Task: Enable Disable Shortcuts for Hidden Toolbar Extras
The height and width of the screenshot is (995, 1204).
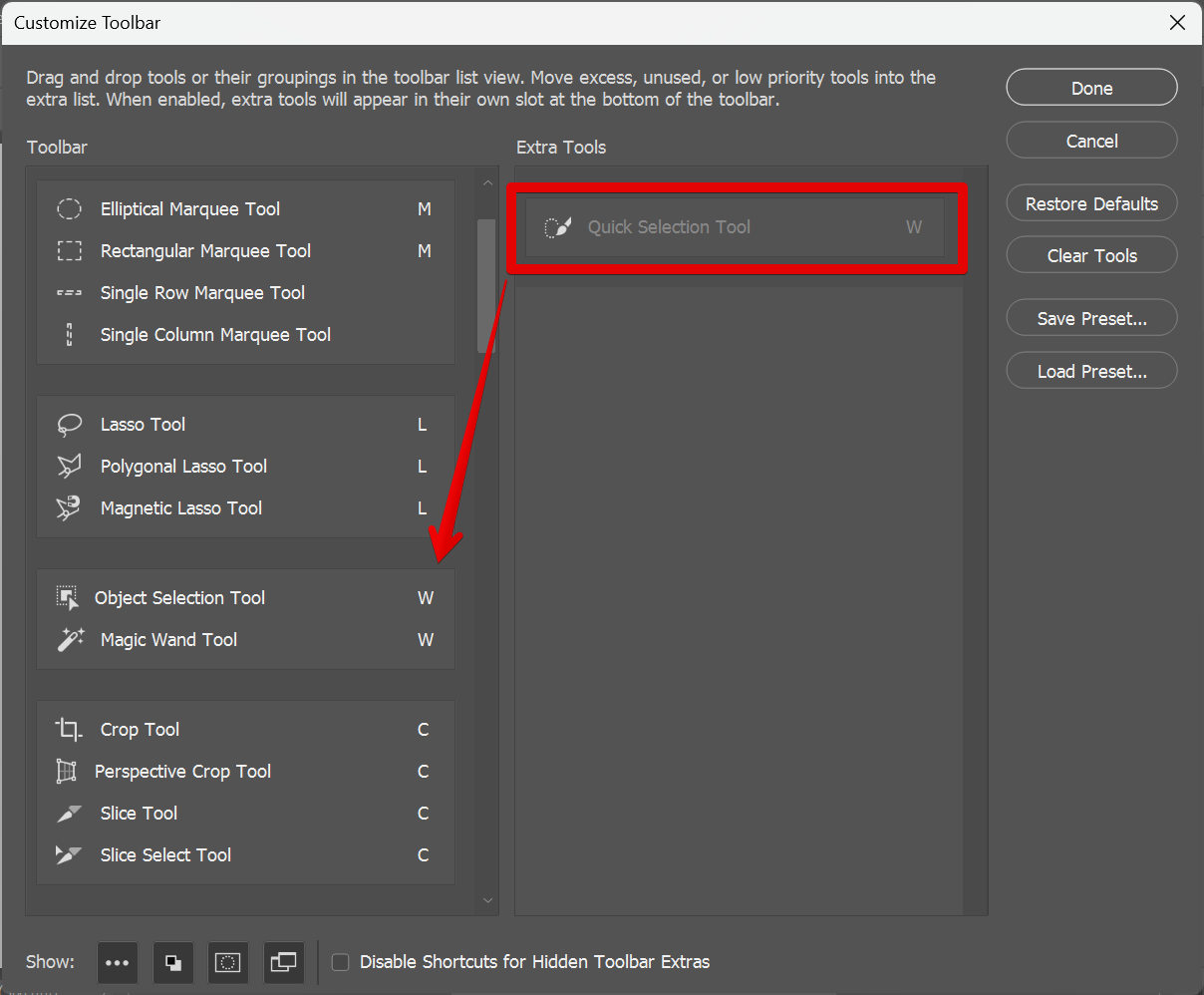Action: coord(341,962)
